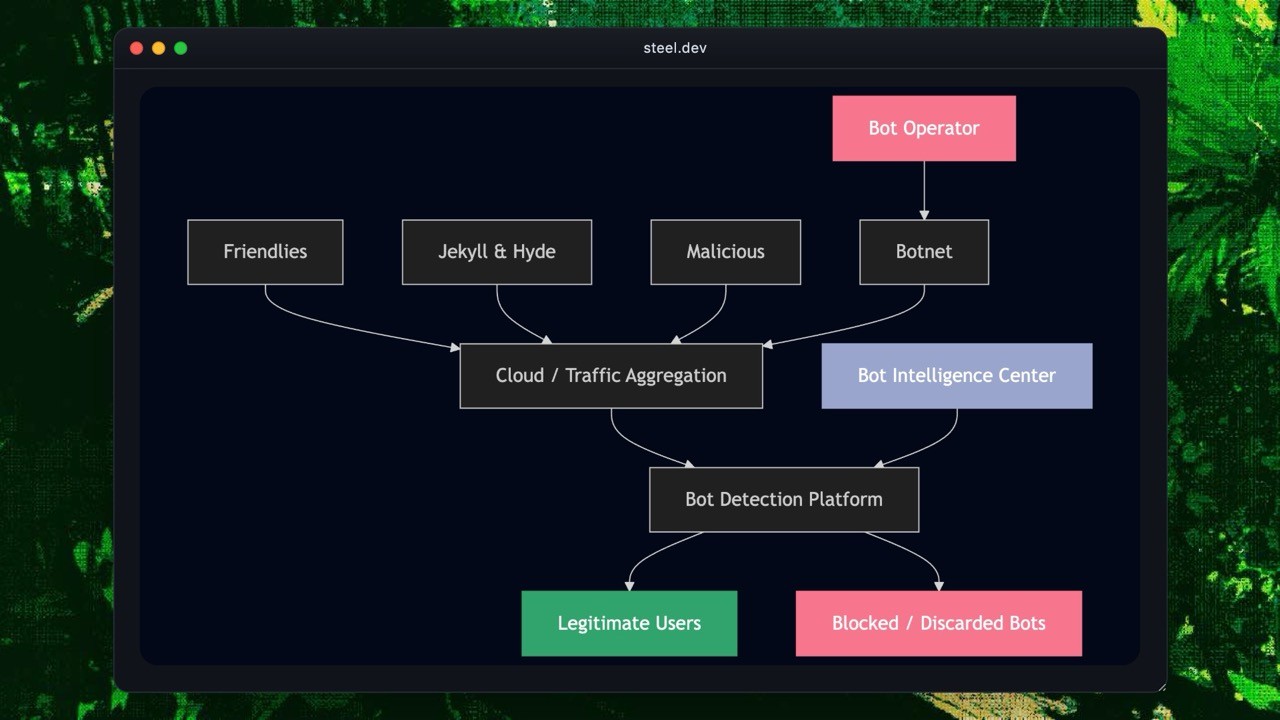The height and width of the screenshot is (720, 1280).
Task: Click the Blocked / Discarded Bots node
Action: click(x=938, y=623)
